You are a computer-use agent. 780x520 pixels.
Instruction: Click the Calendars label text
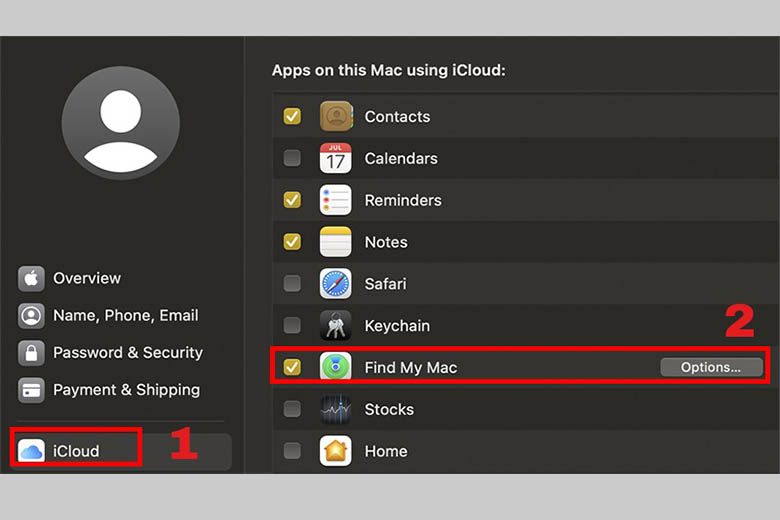(x=401, y=158)
